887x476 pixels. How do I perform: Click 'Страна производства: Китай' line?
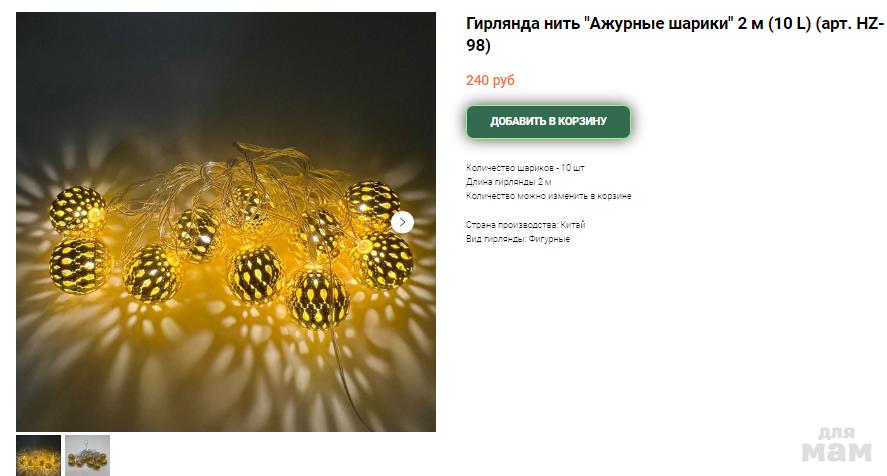click(526, 225)
